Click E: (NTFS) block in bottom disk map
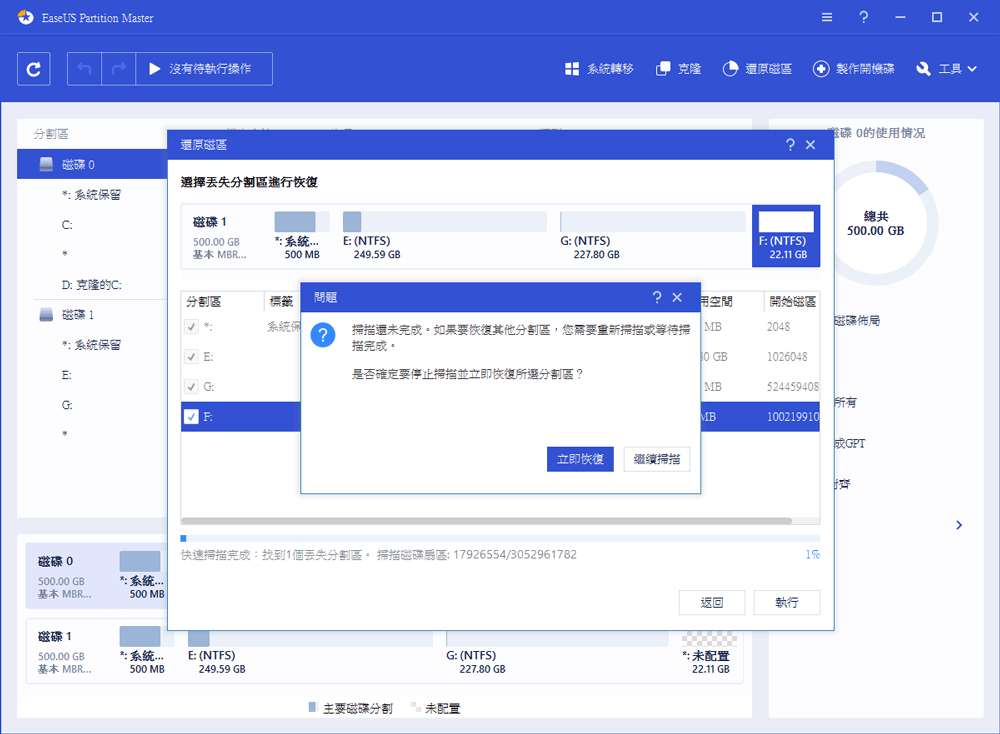1000x734 pixels. tap(311, 653)
